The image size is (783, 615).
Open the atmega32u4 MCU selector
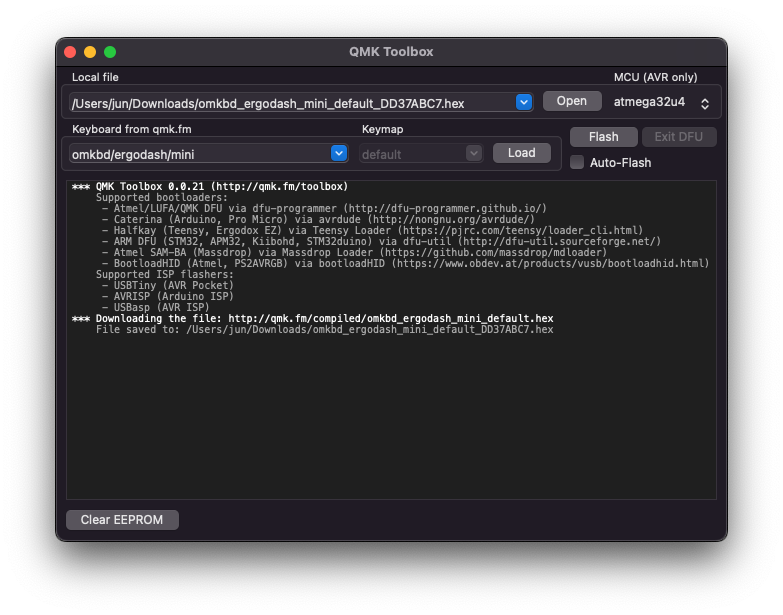661,102
